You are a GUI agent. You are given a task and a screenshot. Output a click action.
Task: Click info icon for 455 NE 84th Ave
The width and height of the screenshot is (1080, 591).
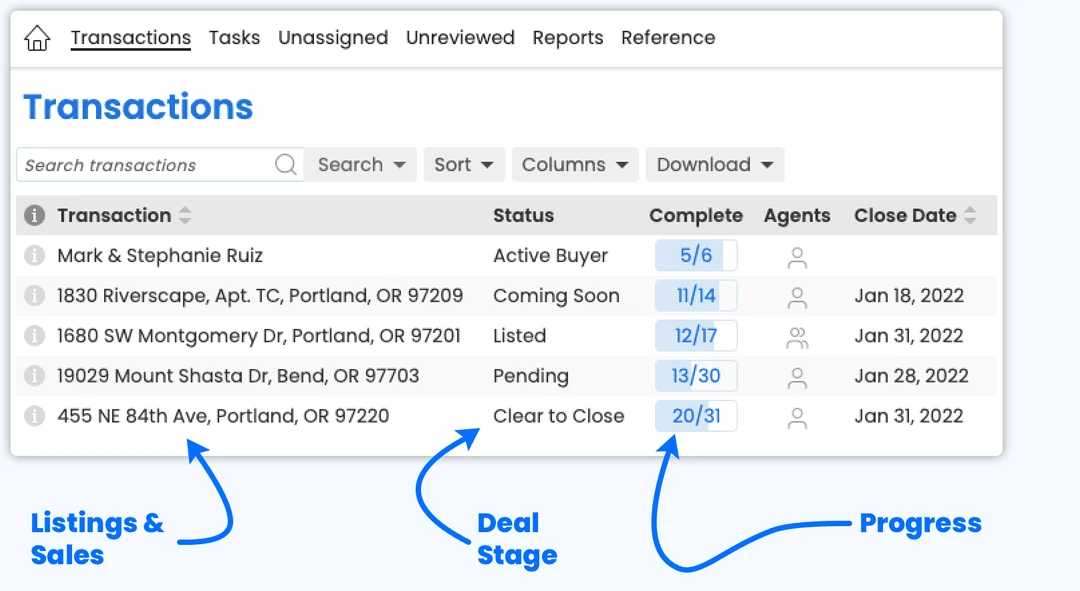[x=35, y=416]
